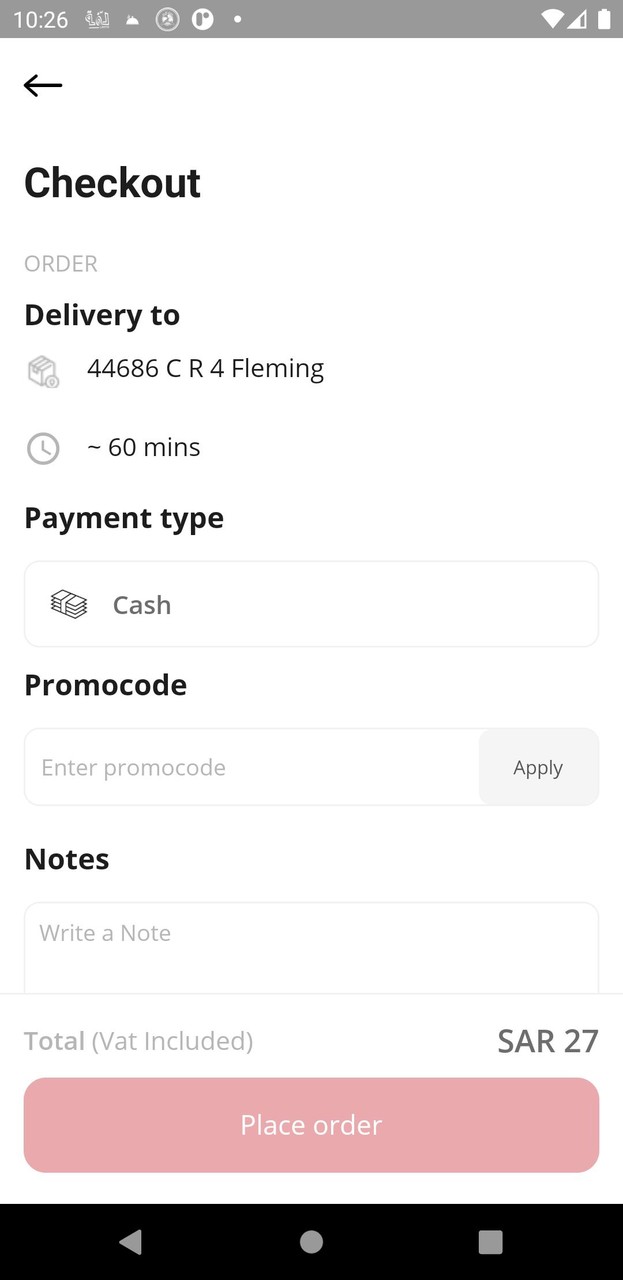Focus the Enter promocode field
The height and width of the screenshot is (1280, 623).
tap(252, 767)
